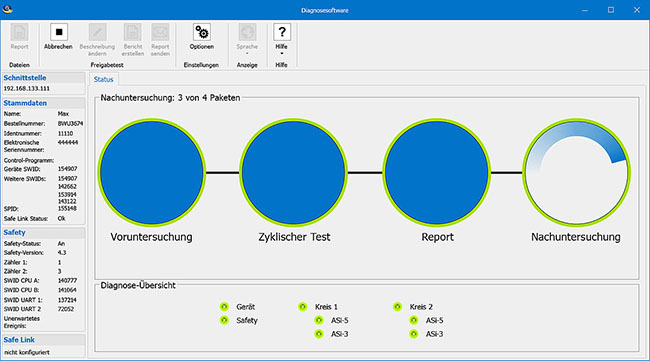Screen dimensions: 650x361
Task: Click ASi-3 indicator under Kreis 2
Action: coord(414,334)
